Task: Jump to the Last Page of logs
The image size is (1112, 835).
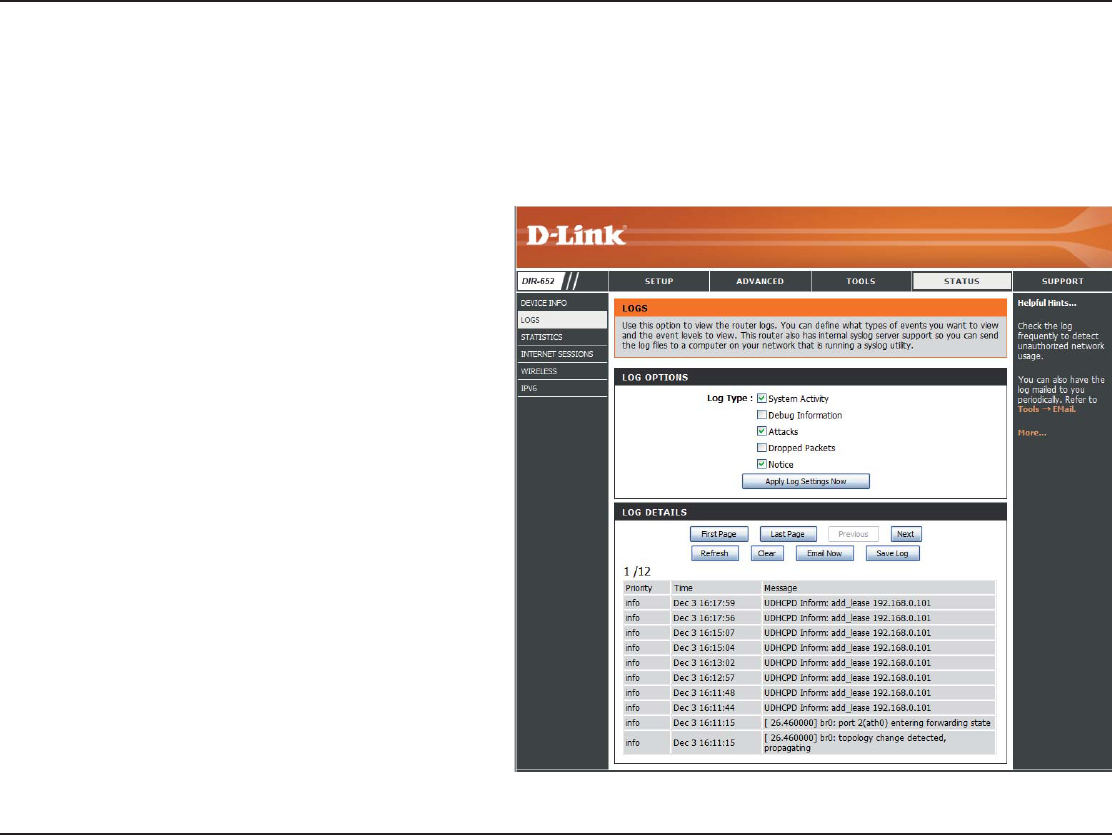Action: point(788,534)
